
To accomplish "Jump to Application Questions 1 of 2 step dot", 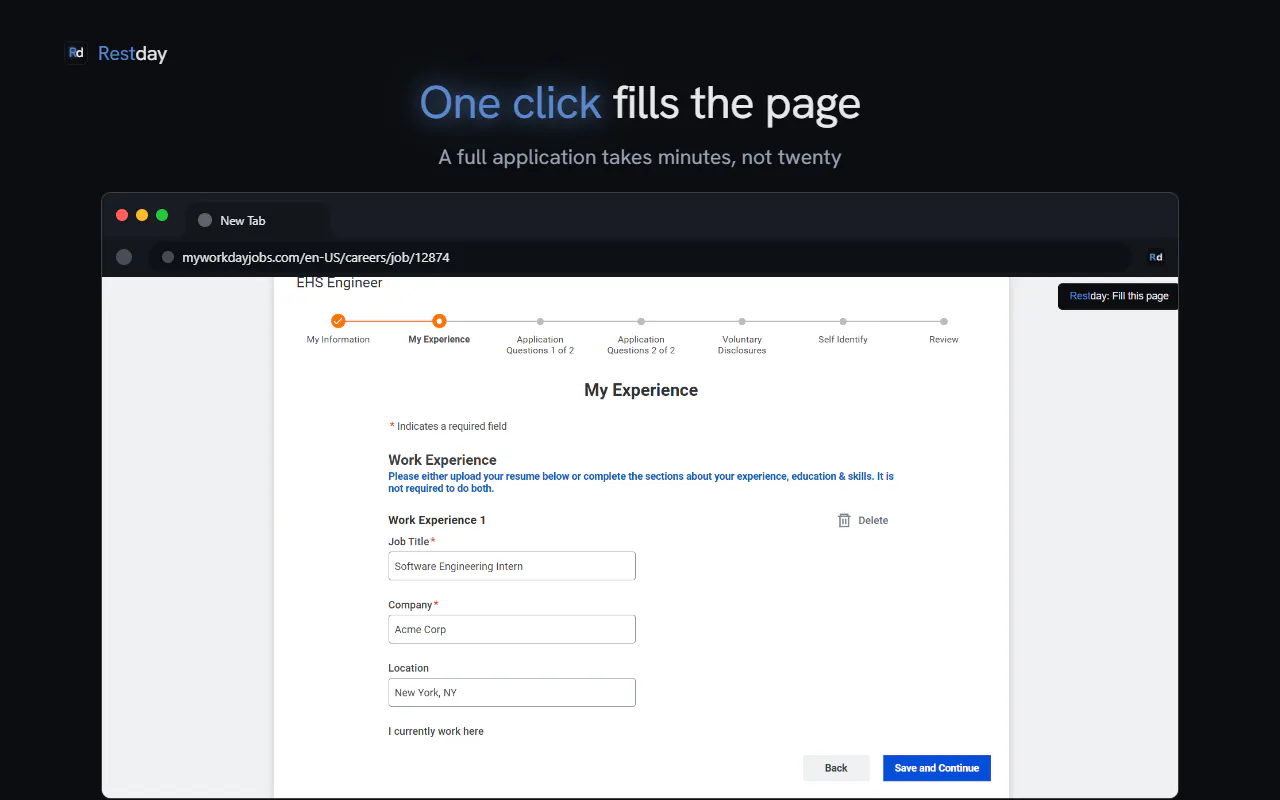I will pyautogui.click(x=540, y=321).
